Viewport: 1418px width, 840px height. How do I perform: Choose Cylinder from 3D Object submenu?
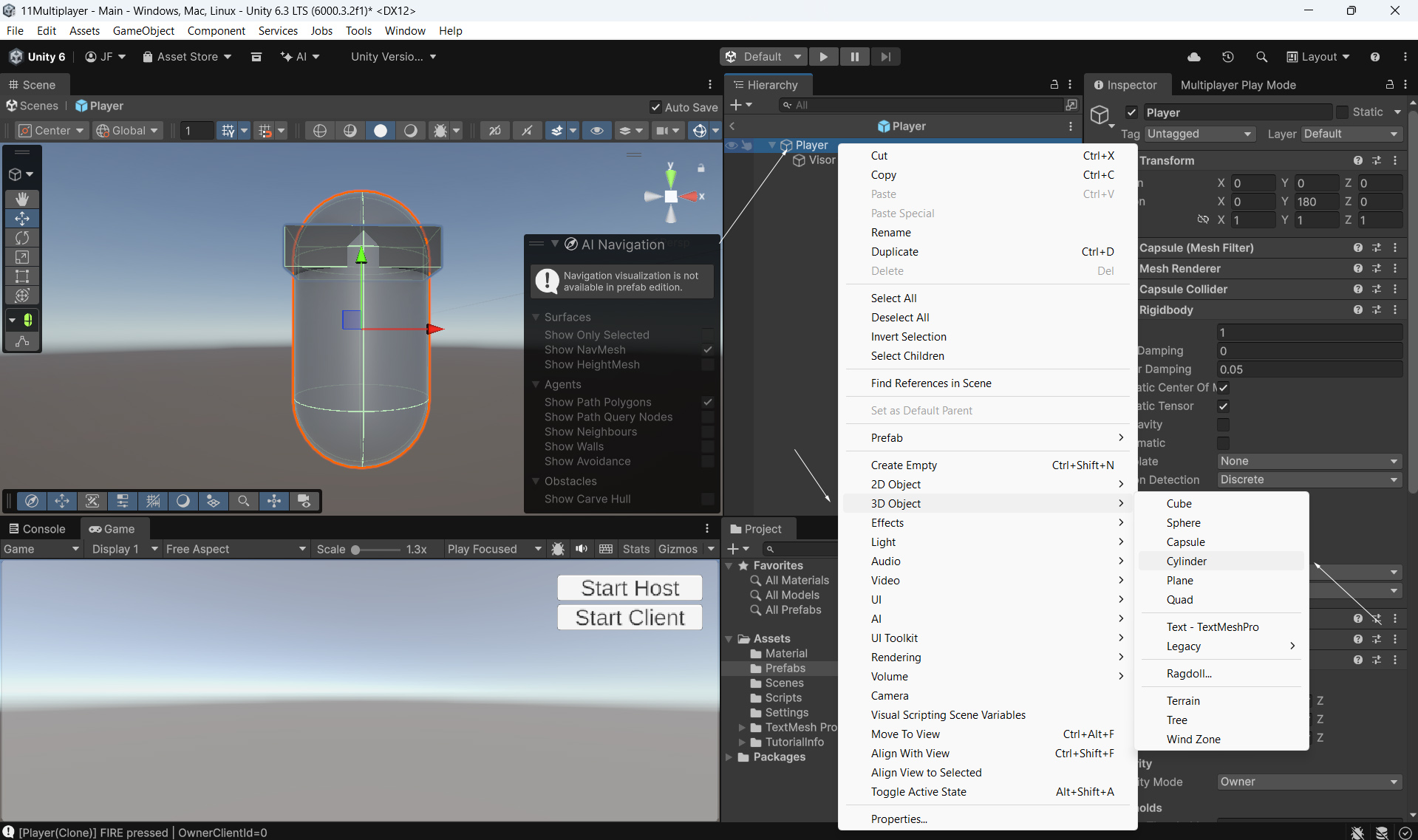point(1186,561)
